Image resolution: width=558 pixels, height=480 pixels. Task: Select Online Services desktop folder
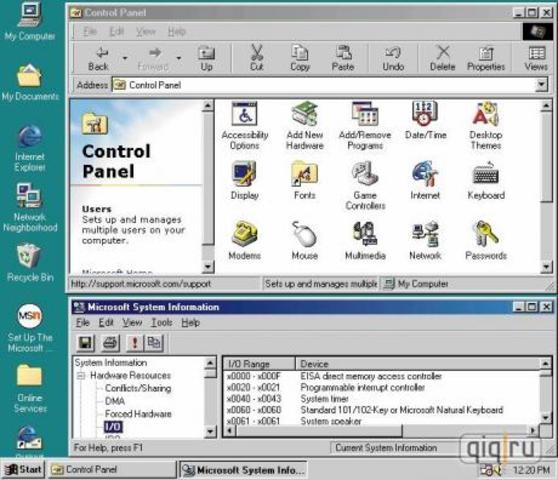(30, 389)
